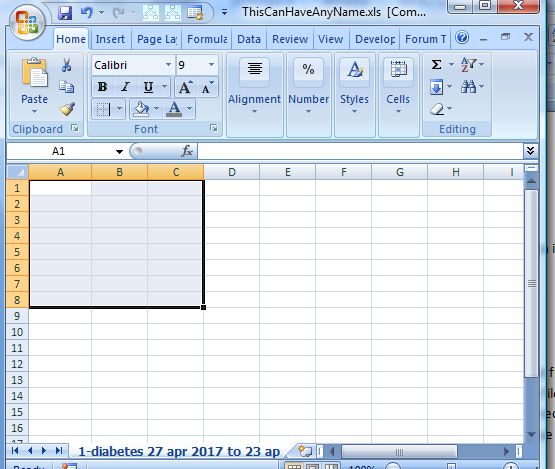Expand the font color palette arrow

click(189, 109)
